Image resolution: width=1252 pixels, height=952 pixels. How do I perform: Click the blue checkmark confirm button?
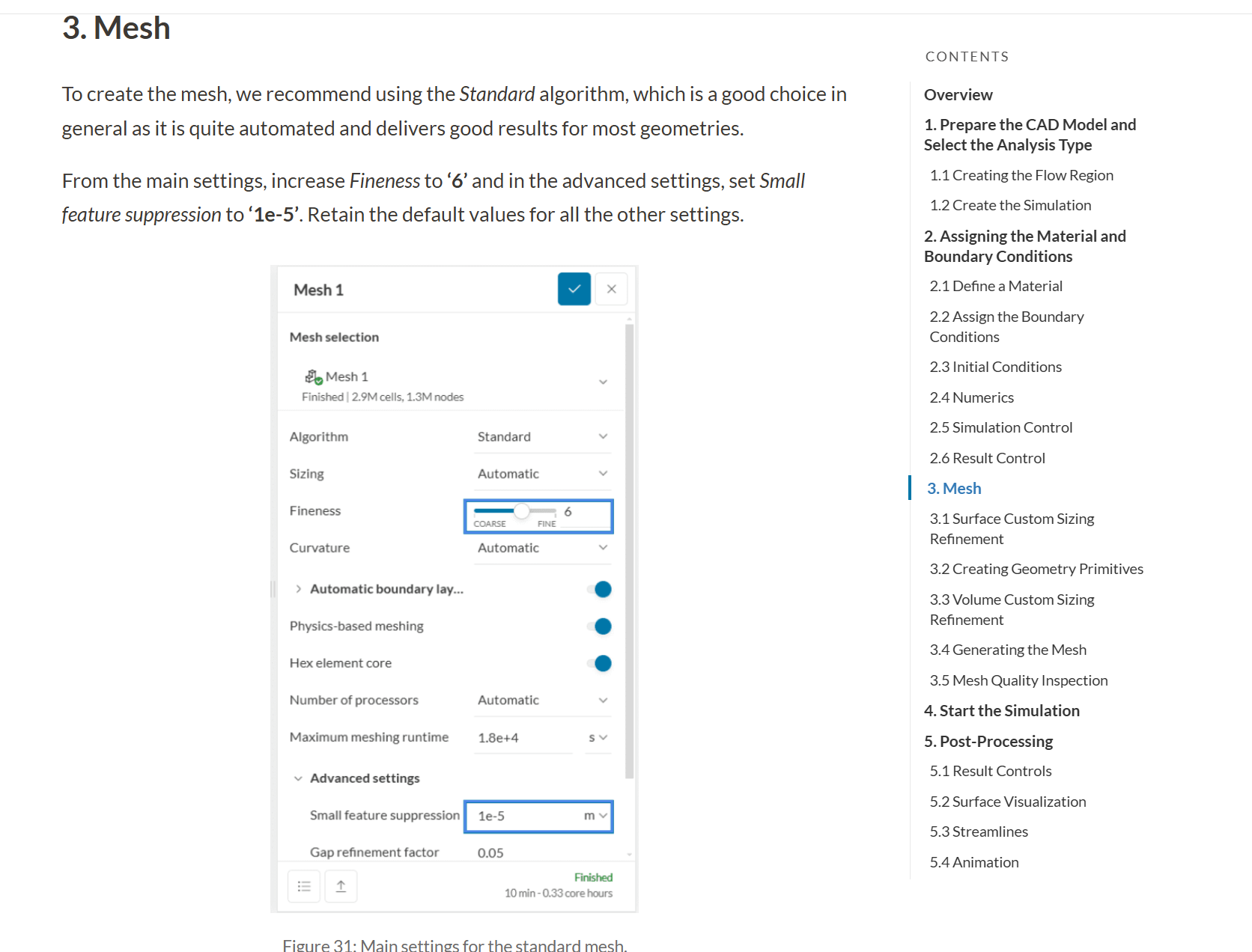point(574,289)
